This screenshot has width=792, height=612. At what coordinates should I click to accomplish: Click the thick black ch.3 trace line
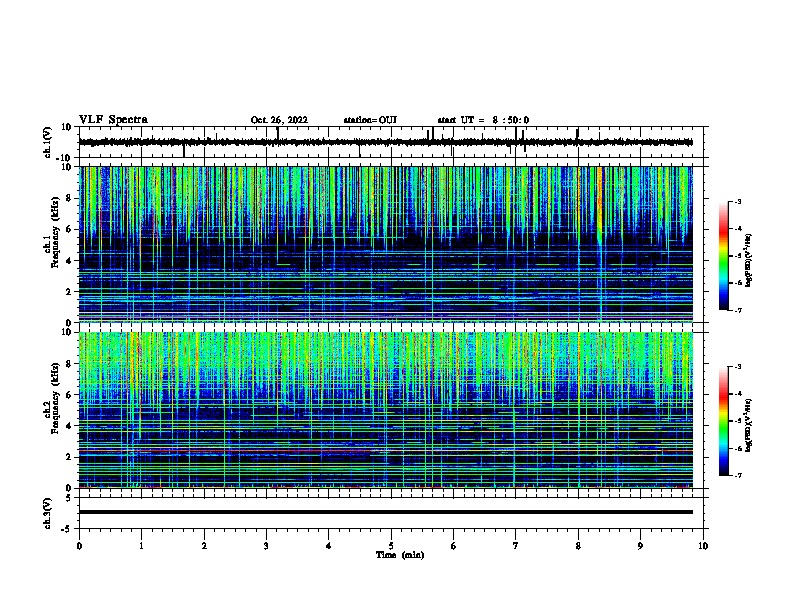[385, 512]
